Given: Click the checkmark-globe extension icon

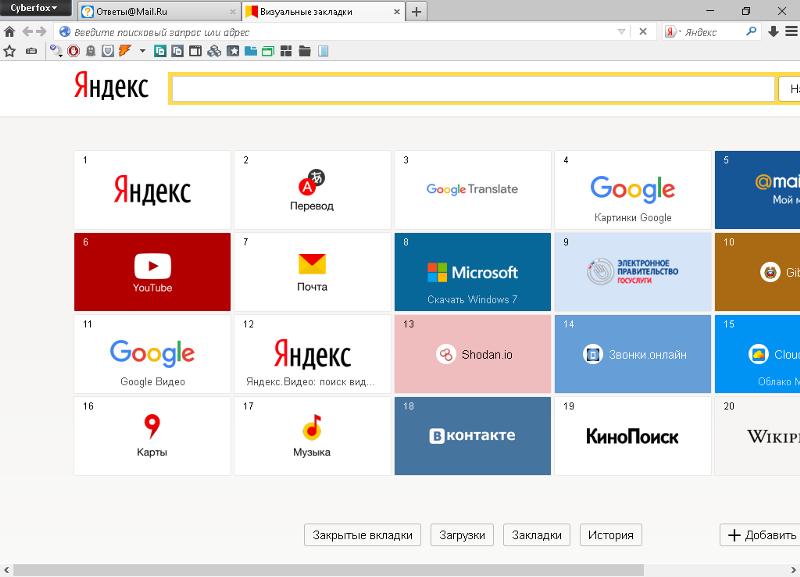Looking at the screenshot, I should pyautogui.click(x=56, y=51).
